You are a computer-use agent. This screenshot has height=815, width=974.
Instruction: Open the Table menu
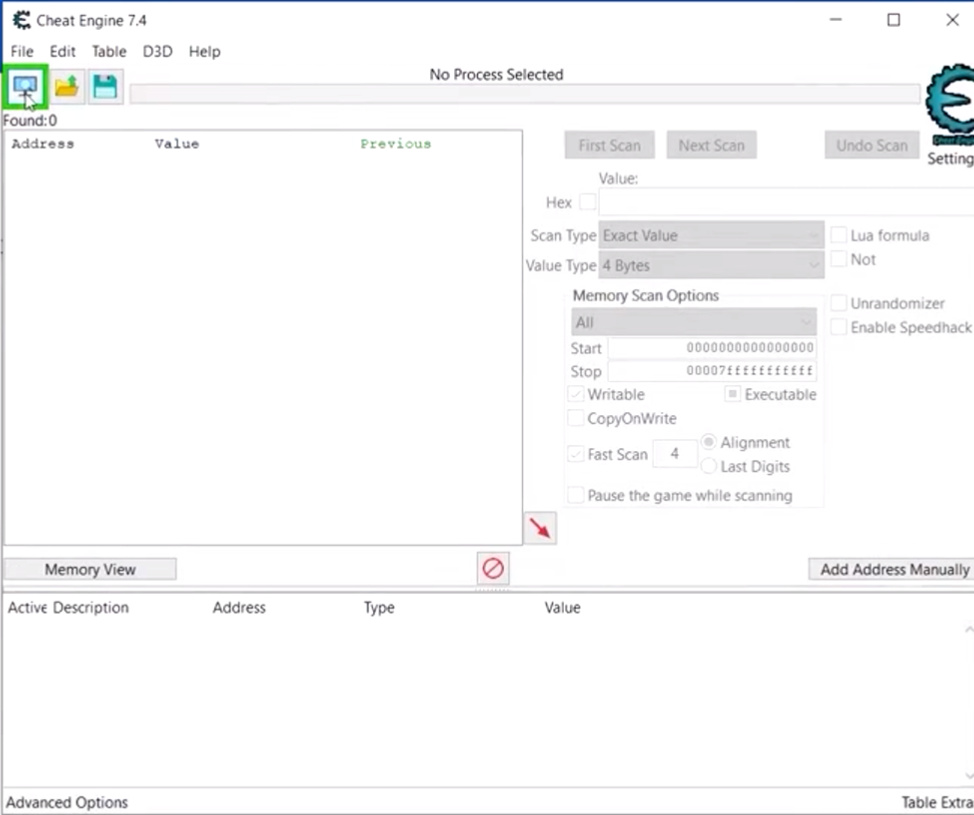(x=109, y=51)
